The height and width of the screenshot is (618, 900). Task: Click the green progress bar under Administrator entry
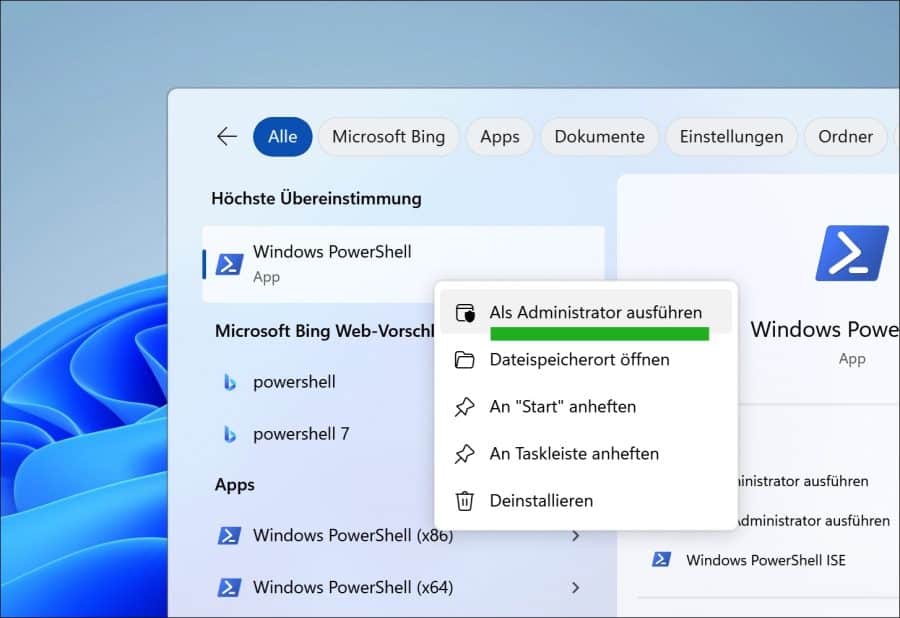click(x=599, y=334)
